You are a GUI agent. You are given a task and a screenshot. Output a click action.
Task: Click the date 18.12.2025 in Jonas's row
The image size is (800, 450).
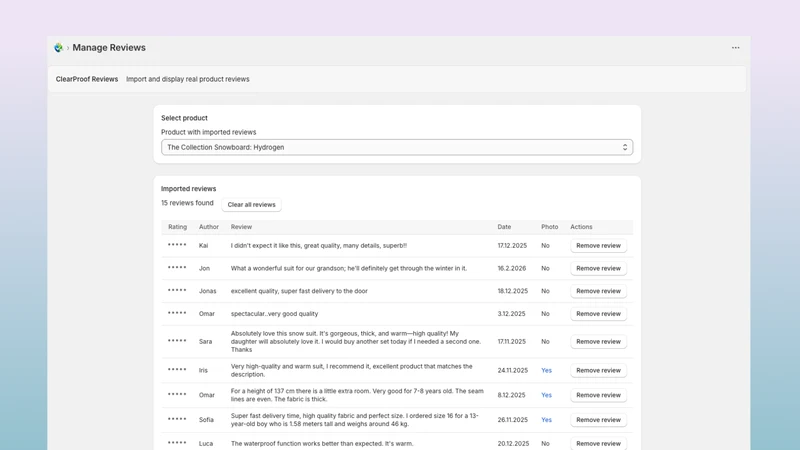pos(513,291)
